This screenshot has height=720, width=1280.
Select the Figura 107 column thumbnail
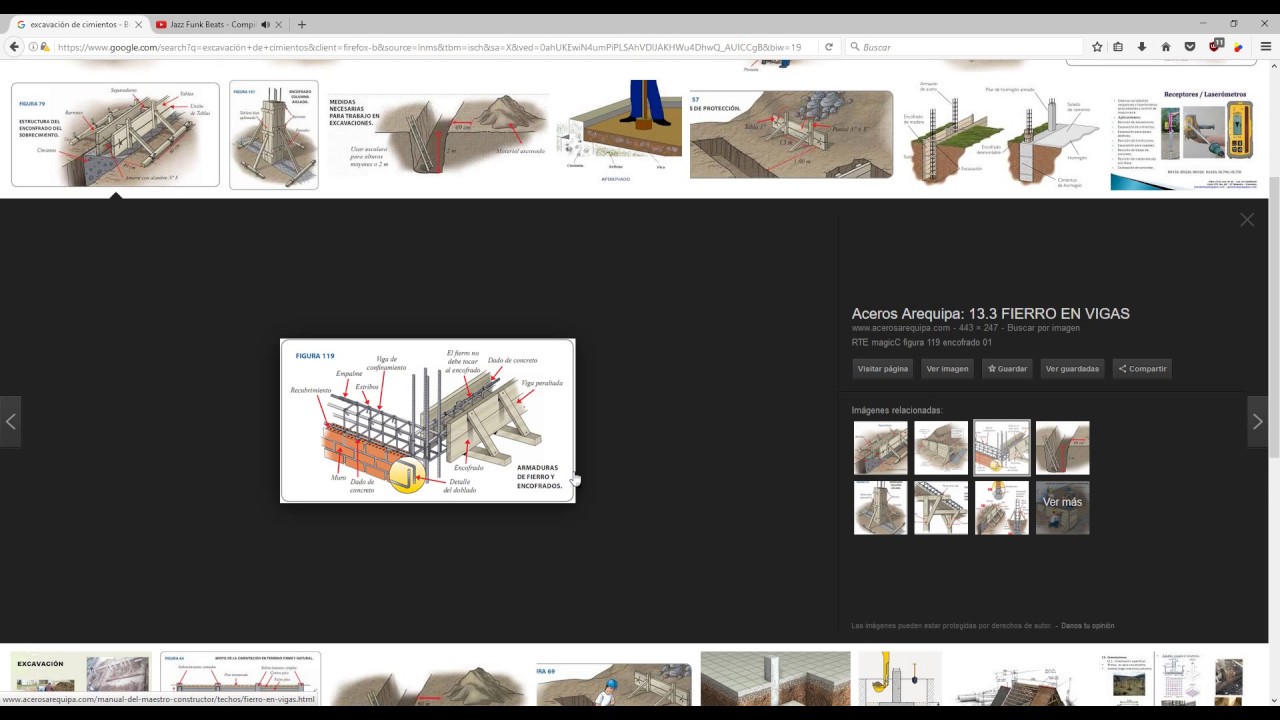(274, 135)
